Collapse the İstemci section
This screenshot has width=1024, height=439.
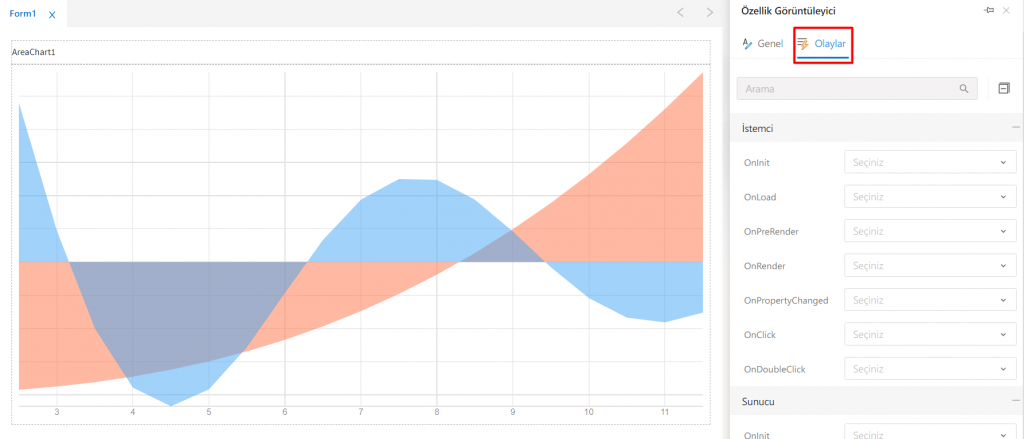click(1015, 129)
